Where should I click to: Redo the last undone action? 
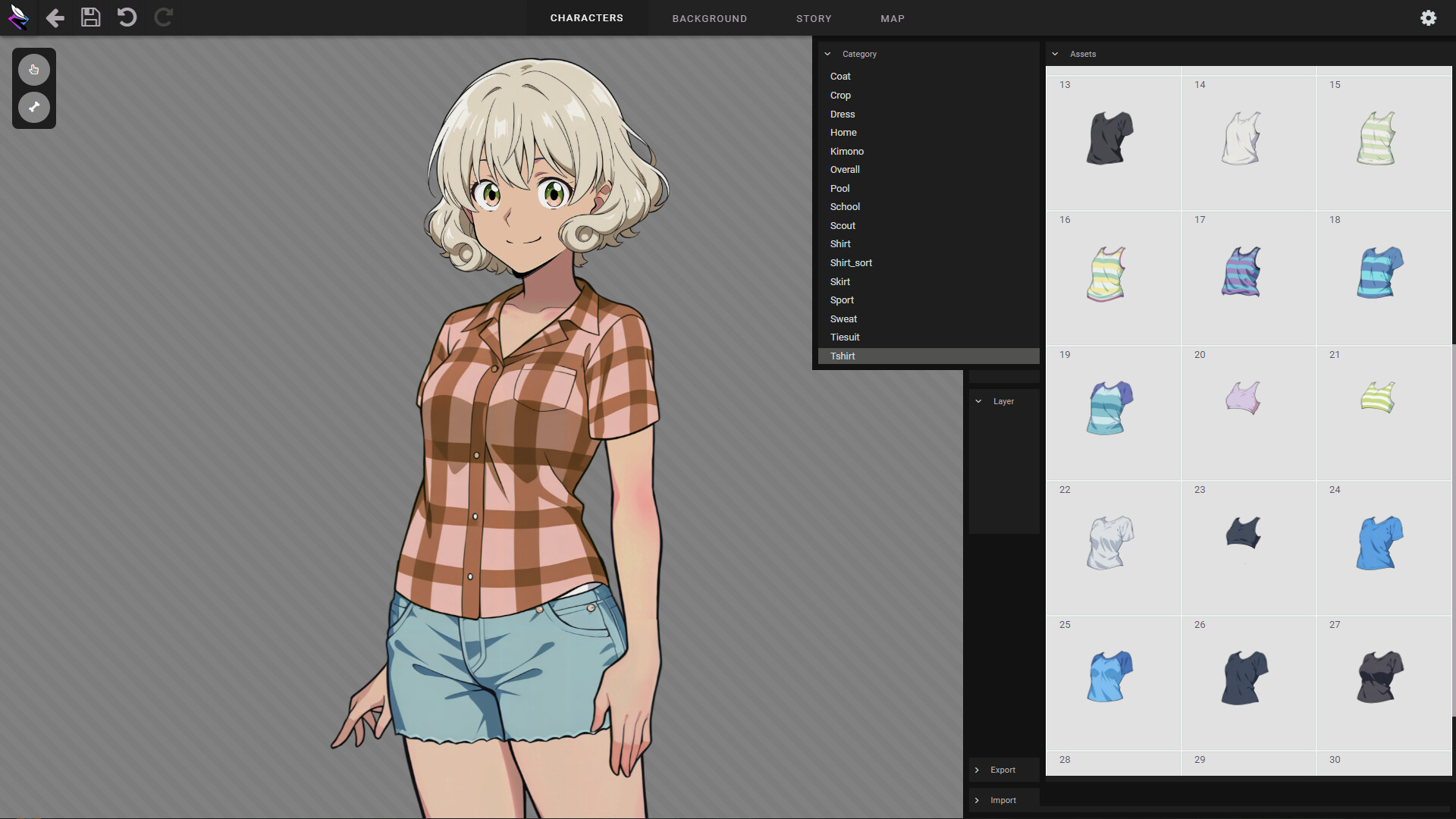163,17
